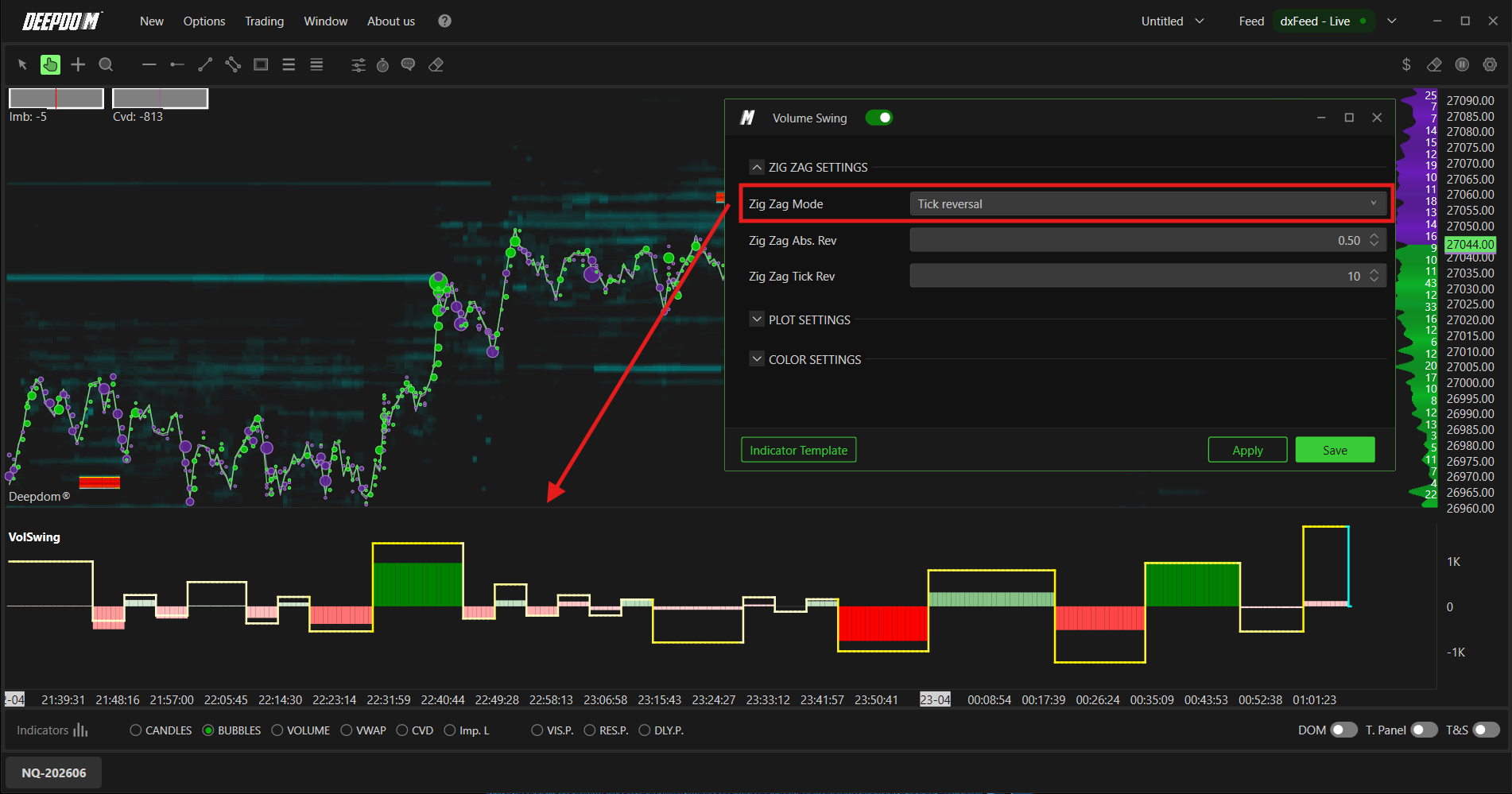Click the pause circle icon
The height and width of the screenshot is (794, 1512).
pos(1462,64)
